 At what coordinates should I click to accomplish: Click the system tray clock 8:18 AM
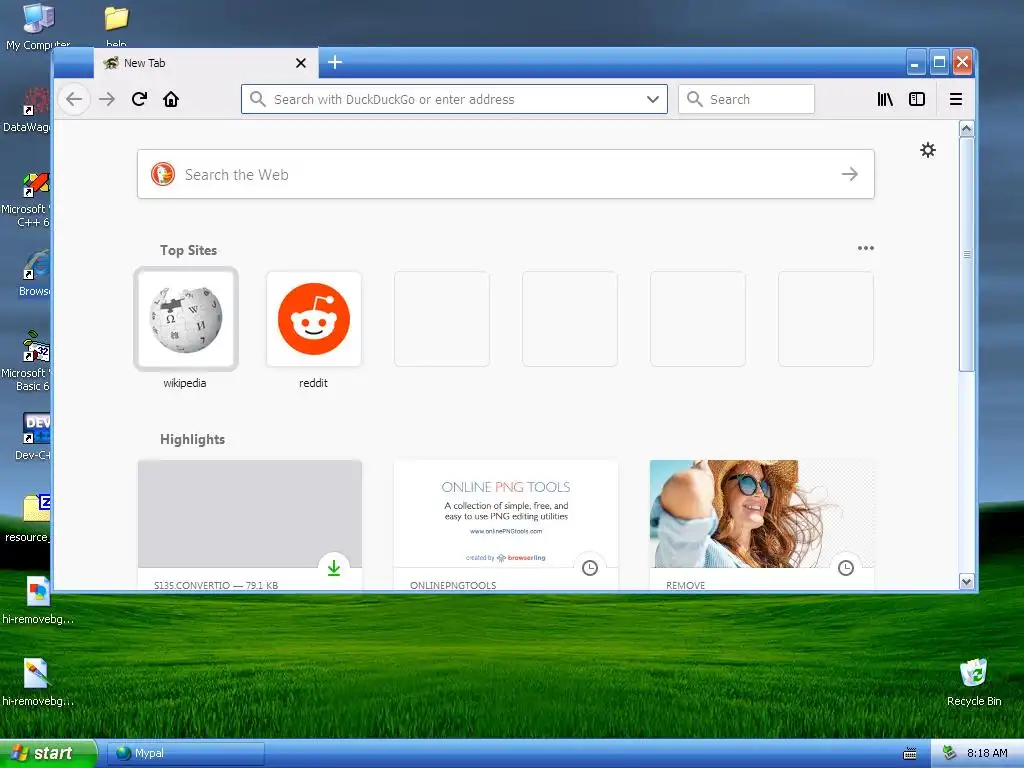point(987,753)
